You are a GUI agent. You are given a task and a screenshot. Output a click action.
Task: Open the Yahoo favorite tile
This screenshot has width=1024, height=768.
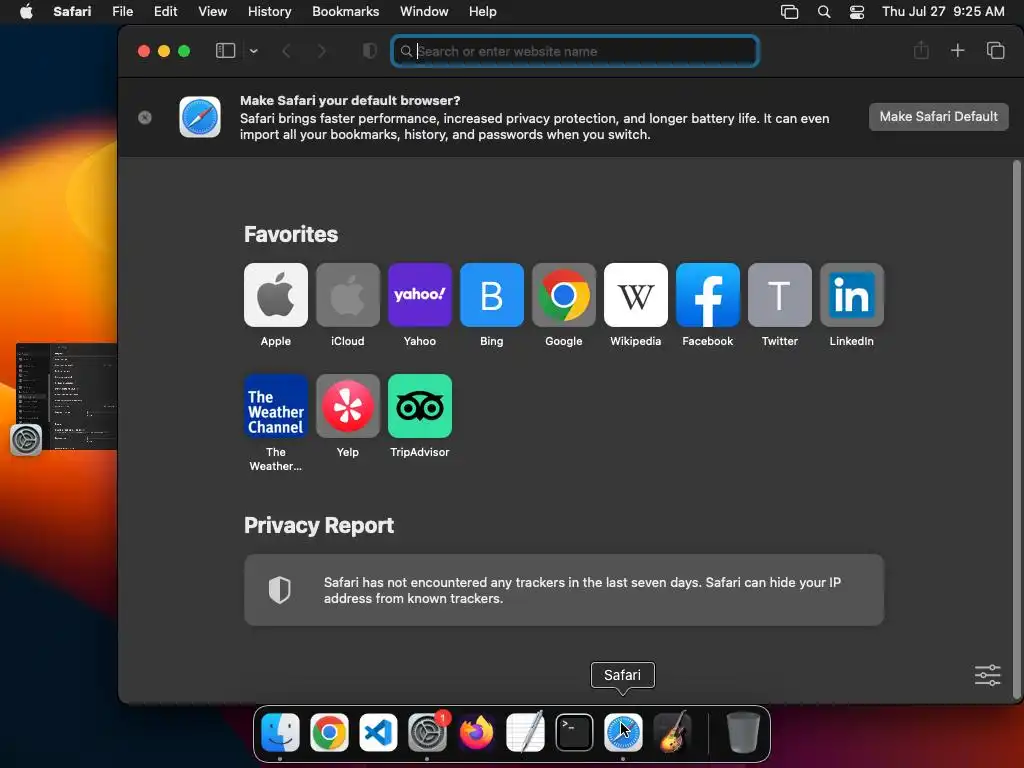[419, 295]
